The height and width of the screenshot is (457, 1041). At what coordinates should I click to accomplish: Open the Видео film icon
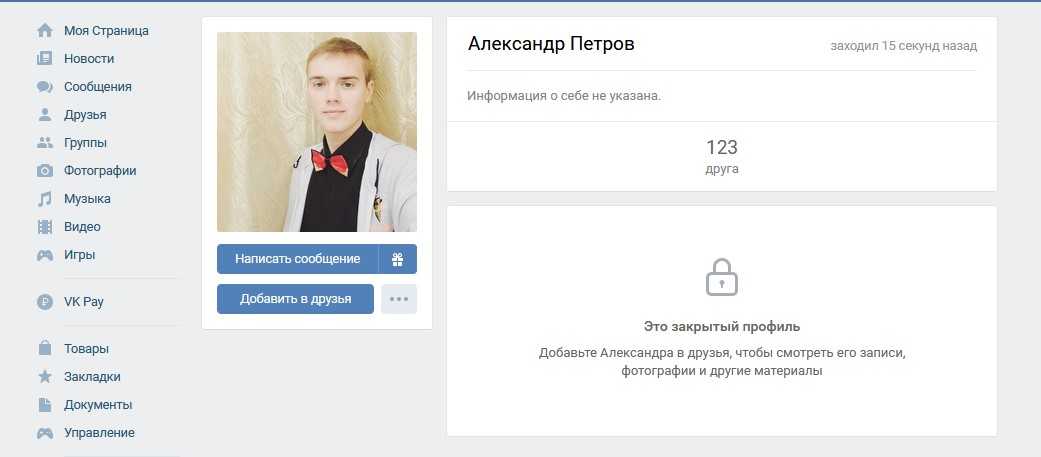coord(44,227)
